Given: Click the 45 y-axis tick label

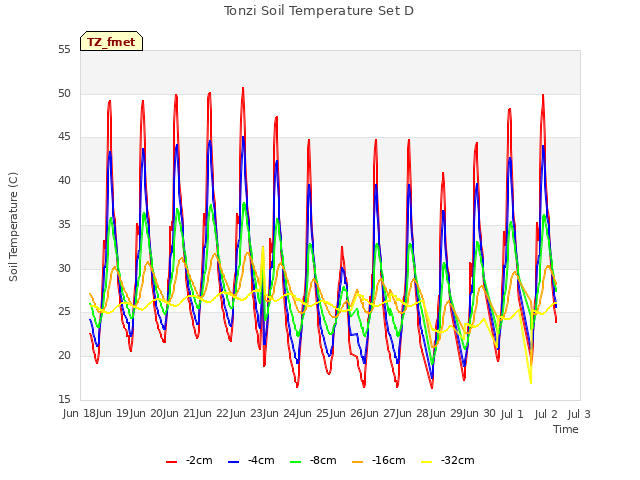Looking at the screenshot, I should pyautogui.click(x=64, y=137).
